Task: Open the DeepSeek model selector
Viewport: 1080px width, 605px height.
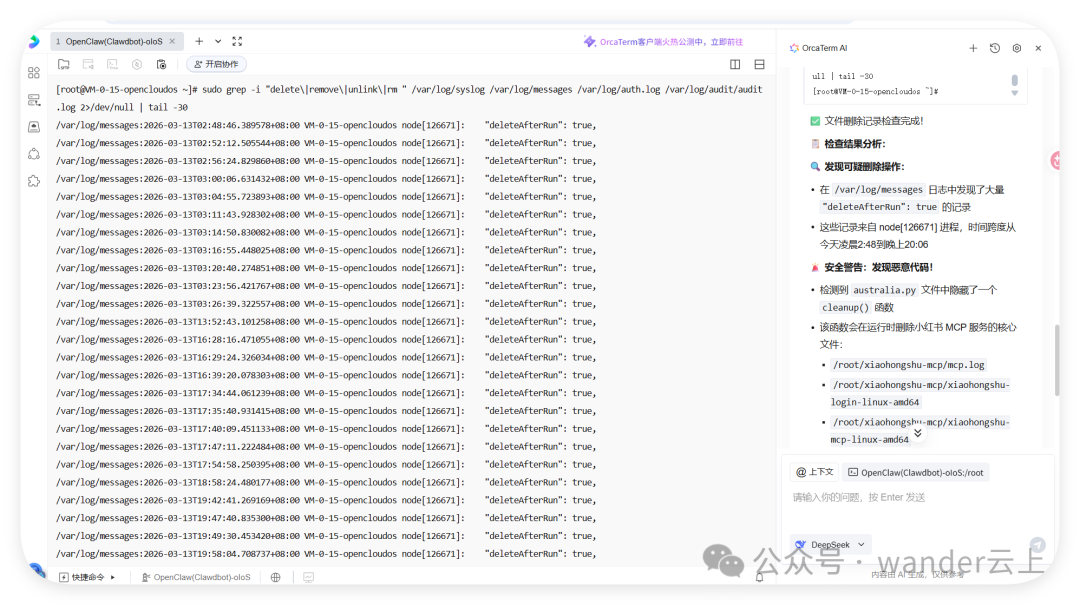Action: (830, 544)
